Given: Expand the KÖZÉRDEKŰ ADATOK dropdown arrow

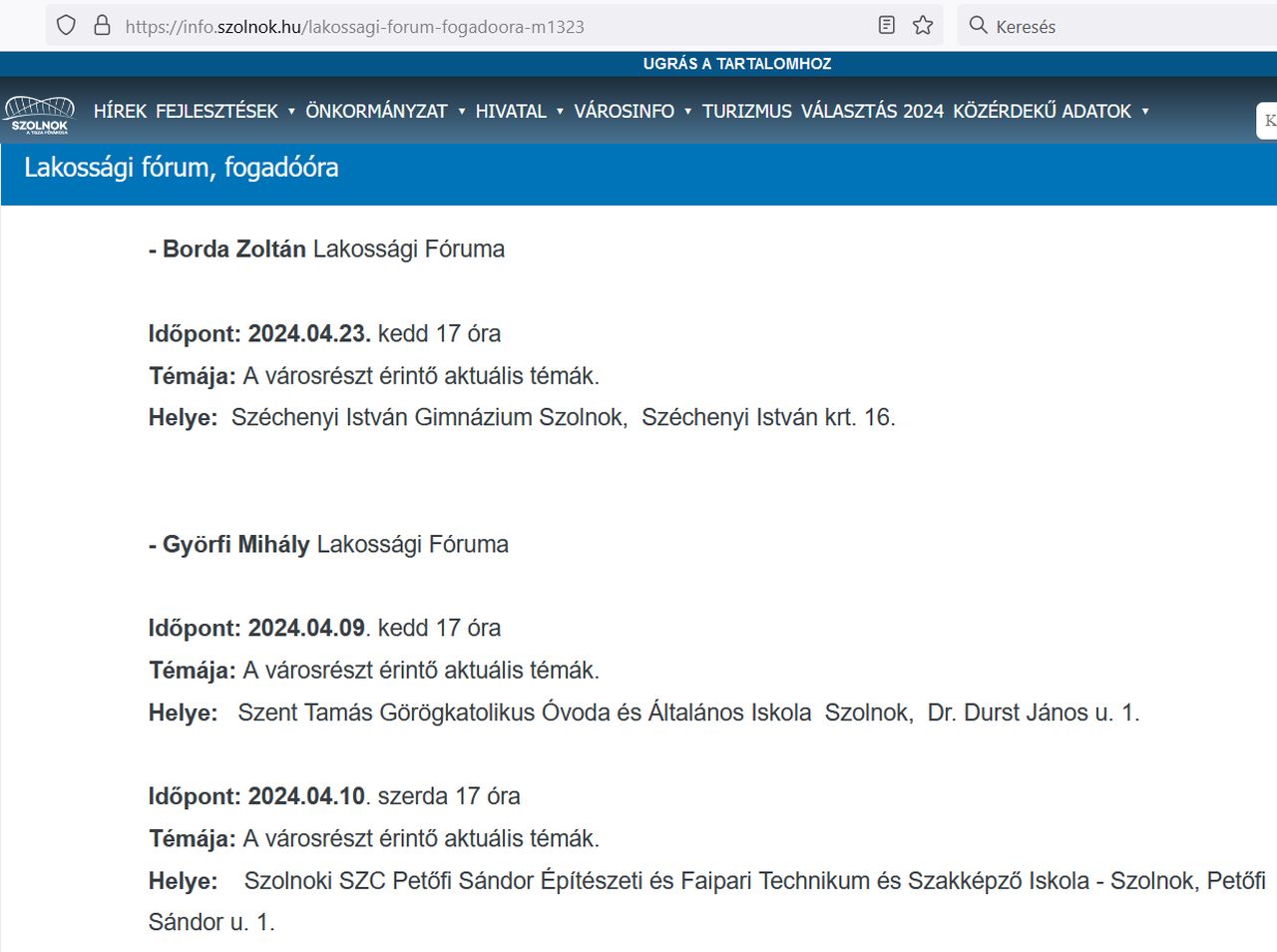Looking at the screenshot, I should [1144, 112].
